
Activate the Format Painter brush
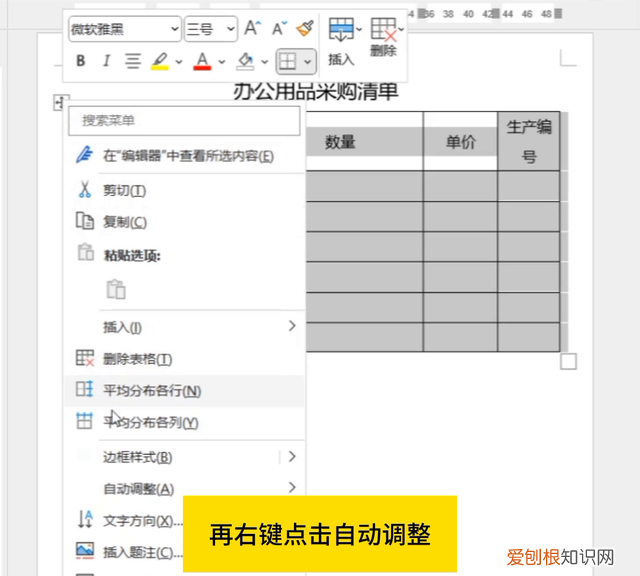[x=305, y=28]
